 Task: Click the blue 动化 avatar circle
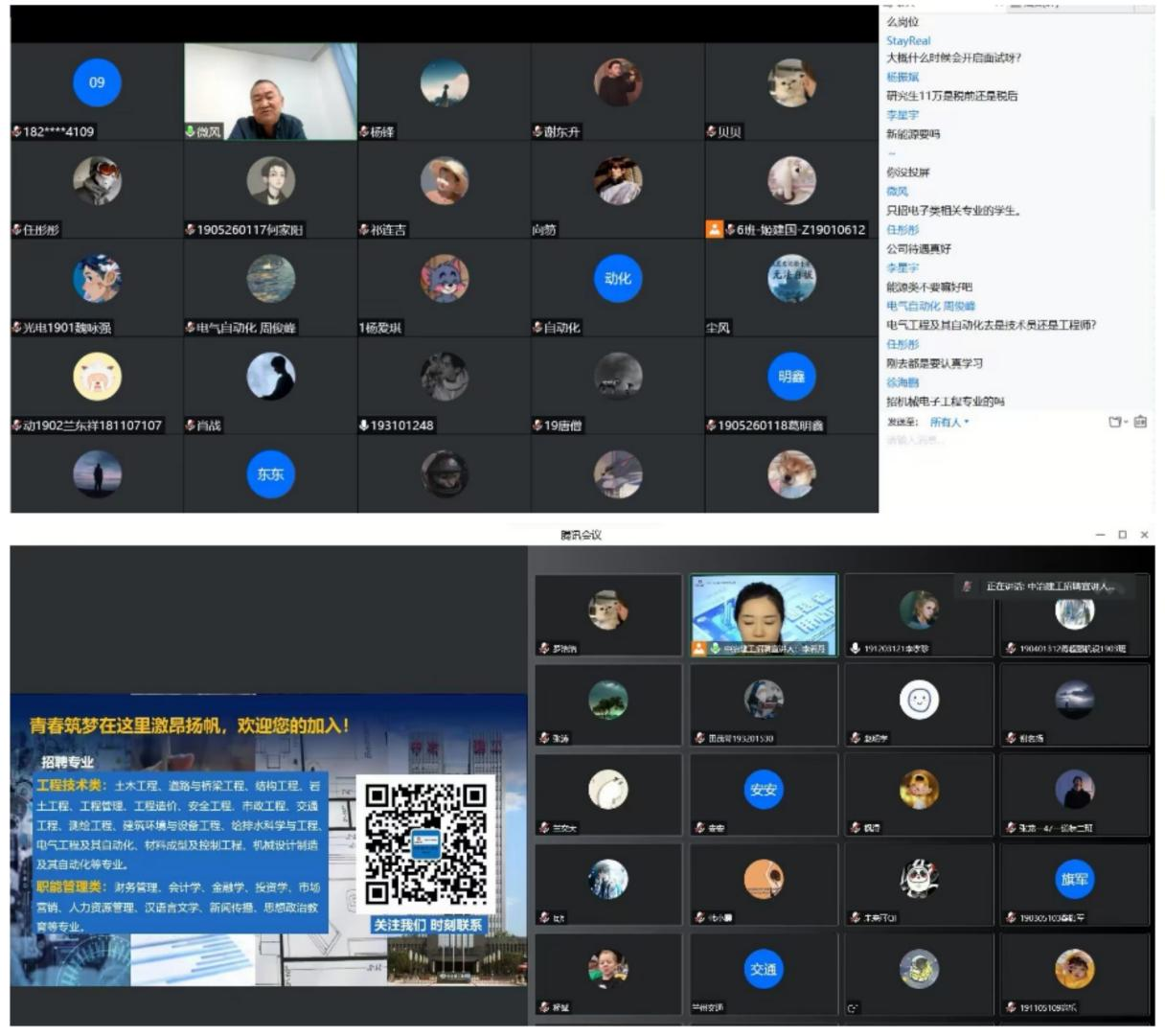click(x=618, y=279)
